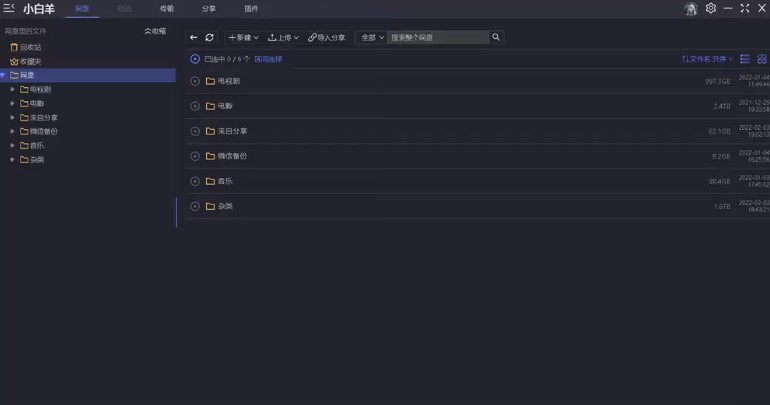Switch to the 分享 tab

(209, 9)
